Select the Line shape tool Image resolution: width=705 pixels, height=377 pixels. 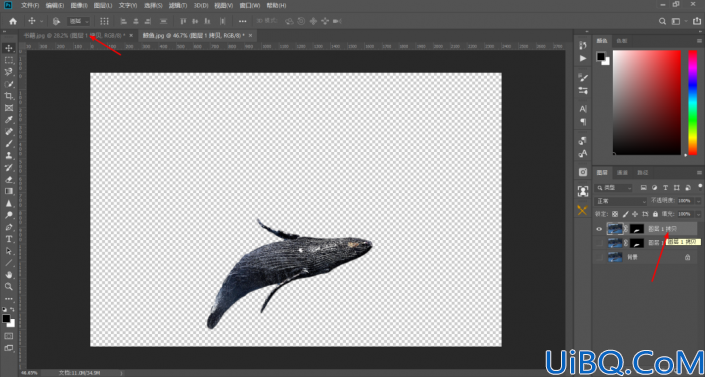tap(9, 263)
